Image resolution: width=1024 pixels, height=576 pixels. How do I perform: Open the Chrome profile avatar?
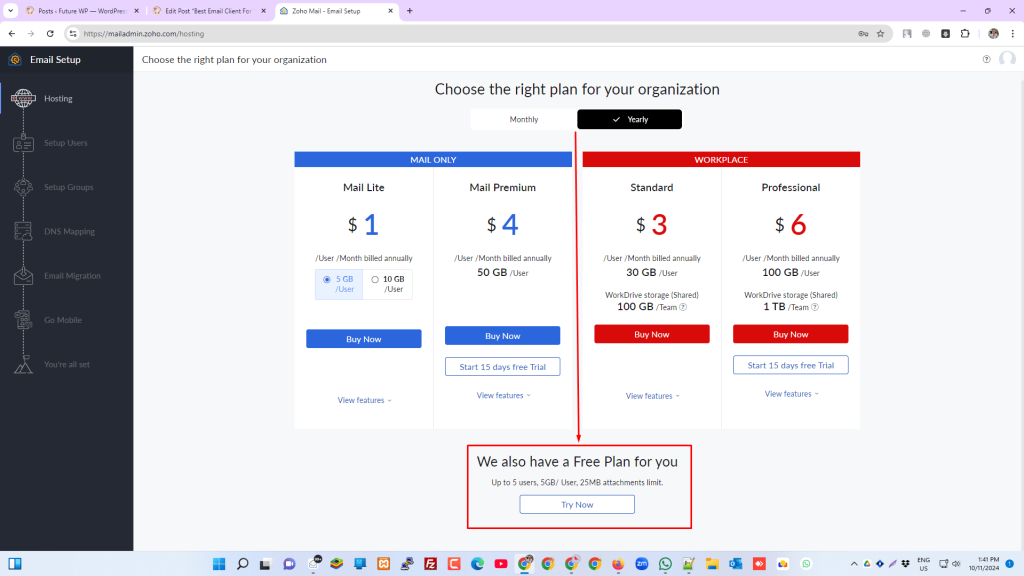[x=993, y=33]
